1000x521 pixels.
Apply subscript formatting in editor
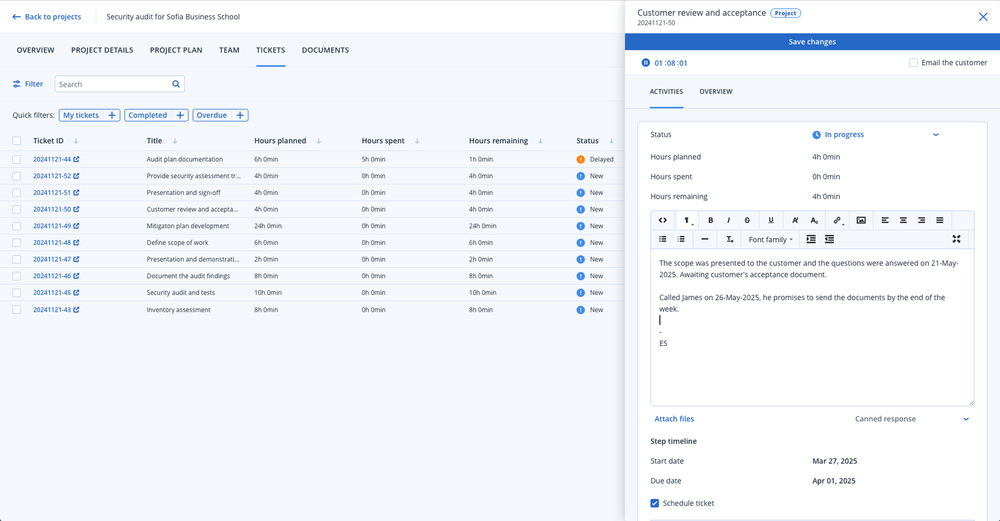pos(814,220)
